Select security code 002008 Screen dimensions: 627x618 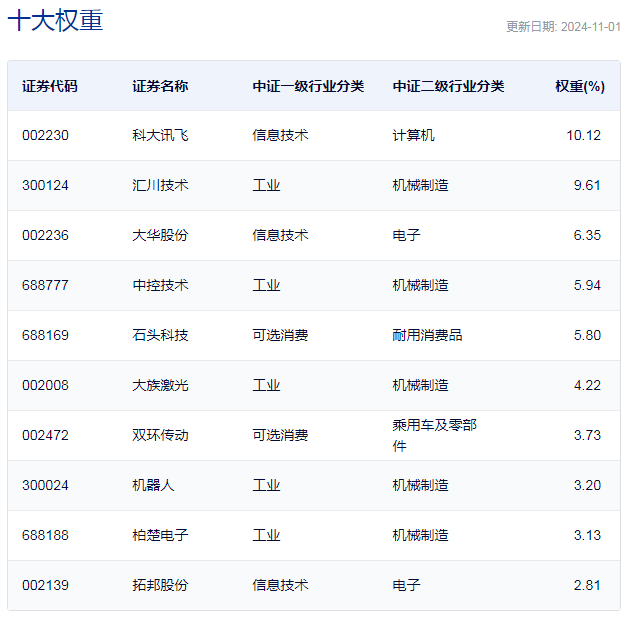[46, 385]
